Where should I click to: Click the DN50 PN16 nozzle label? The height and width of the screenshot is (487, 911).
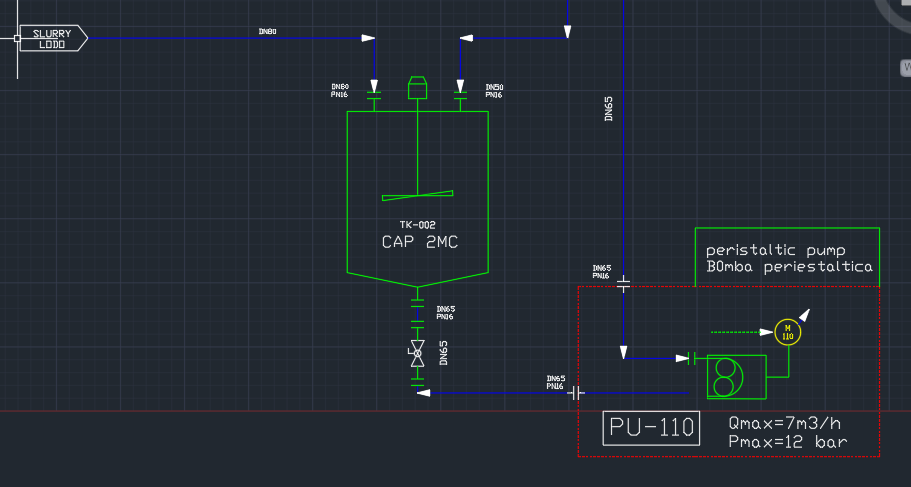tap(494, 91)
